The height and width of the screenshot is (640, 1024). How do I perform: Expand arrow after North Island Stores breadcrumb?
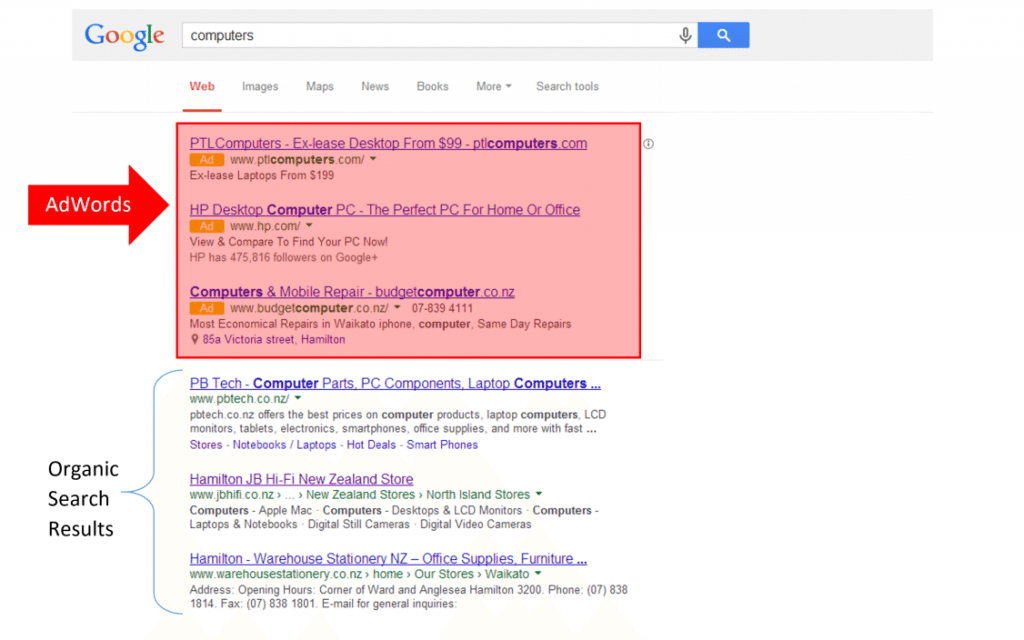click(539, 494)
